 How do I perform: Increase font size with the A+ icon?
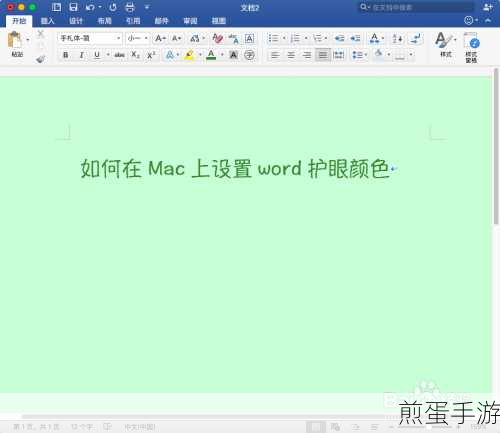160,38
